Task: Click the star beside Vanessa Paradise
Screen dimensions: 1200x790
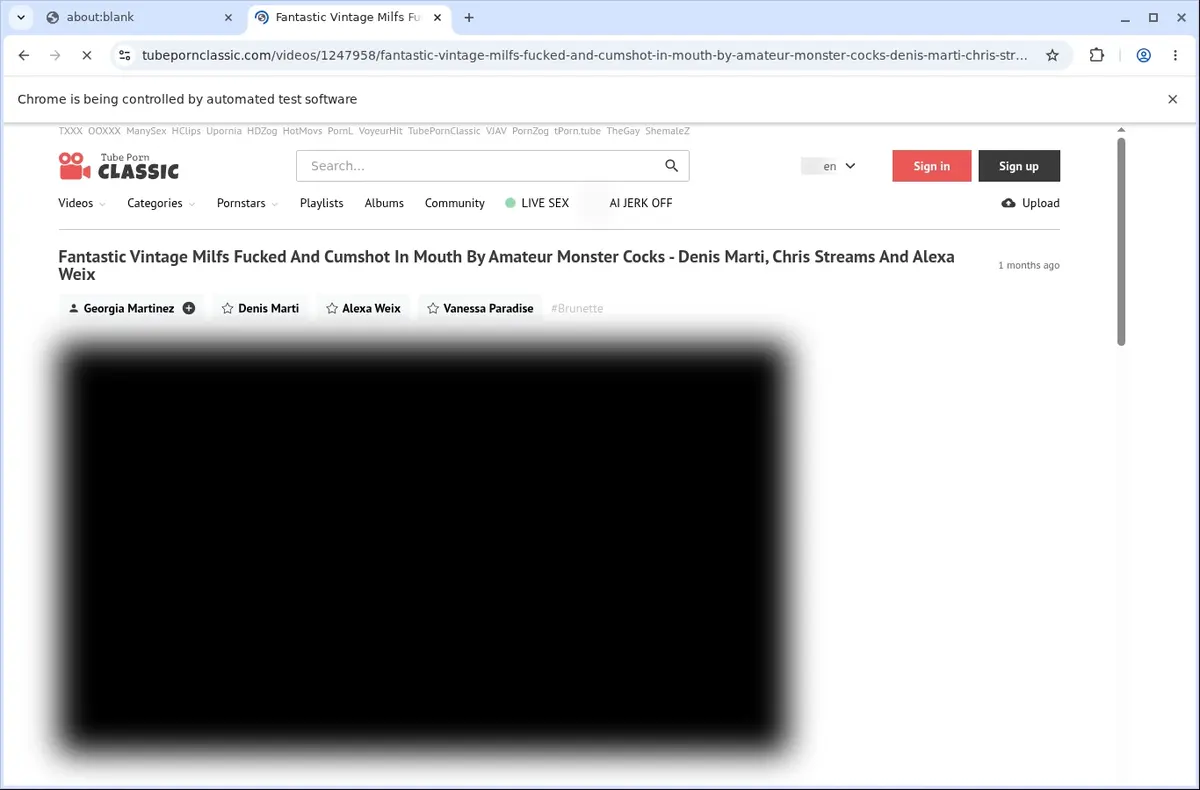Action: pyautogui.click(x=433, y=308)
